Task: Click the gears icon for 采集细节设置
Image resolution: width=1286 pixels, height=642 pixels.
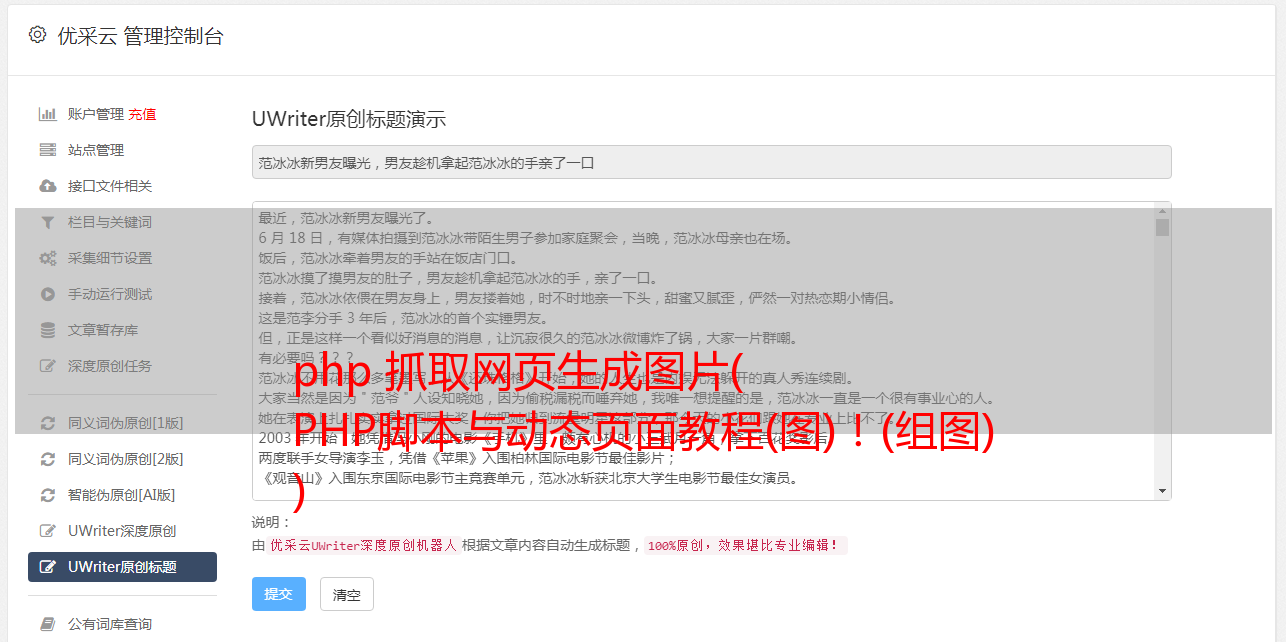Action: (x=47, y=258)
